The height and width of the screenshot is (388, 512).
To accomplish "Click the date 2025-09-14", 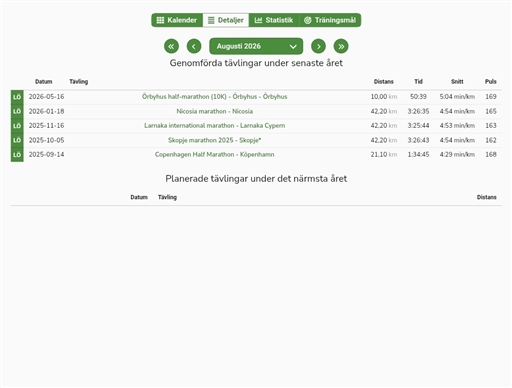I will point(46,155).
